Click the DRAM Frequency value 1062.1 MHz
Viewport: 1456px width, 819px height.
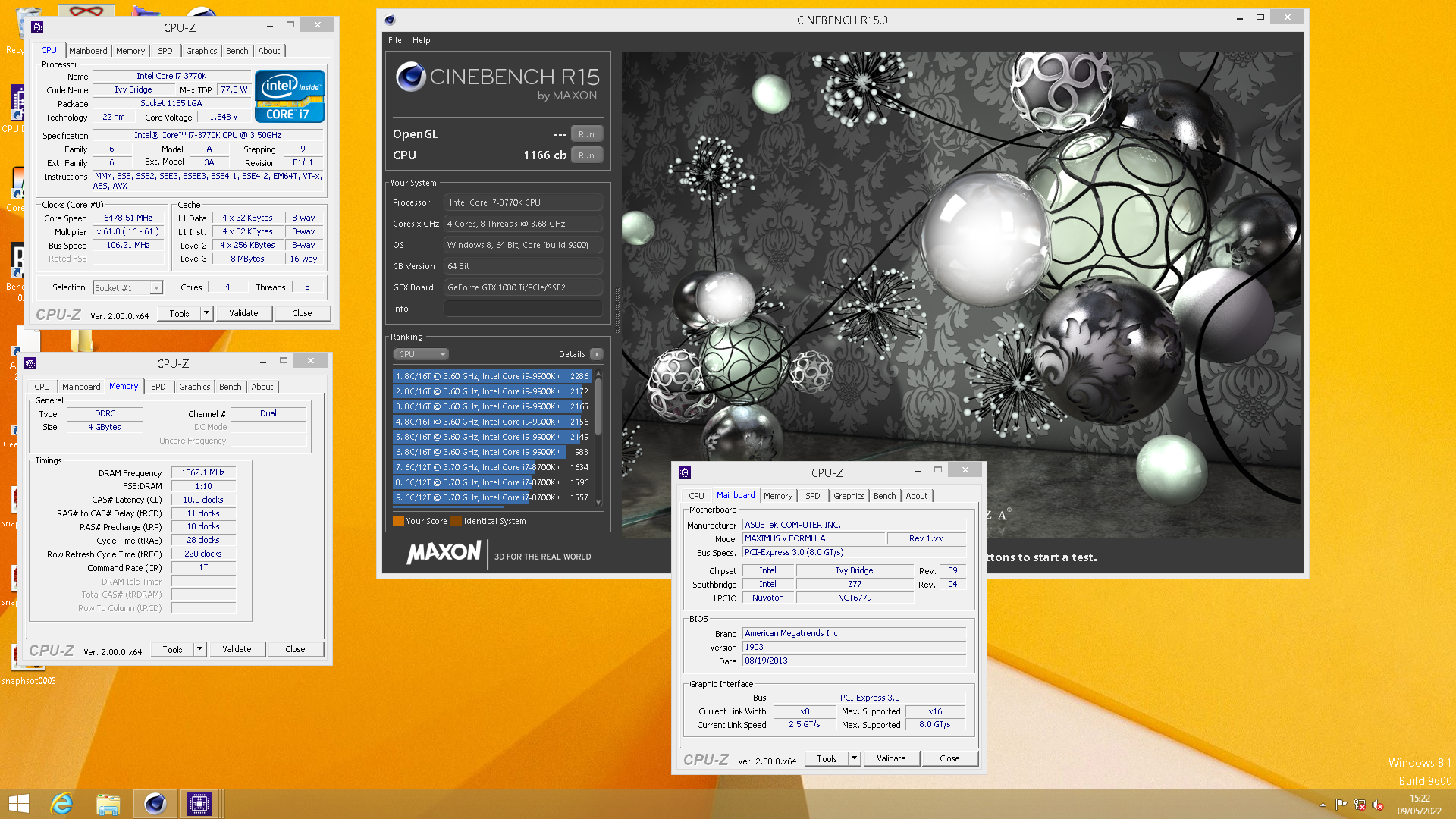[203, 472]
